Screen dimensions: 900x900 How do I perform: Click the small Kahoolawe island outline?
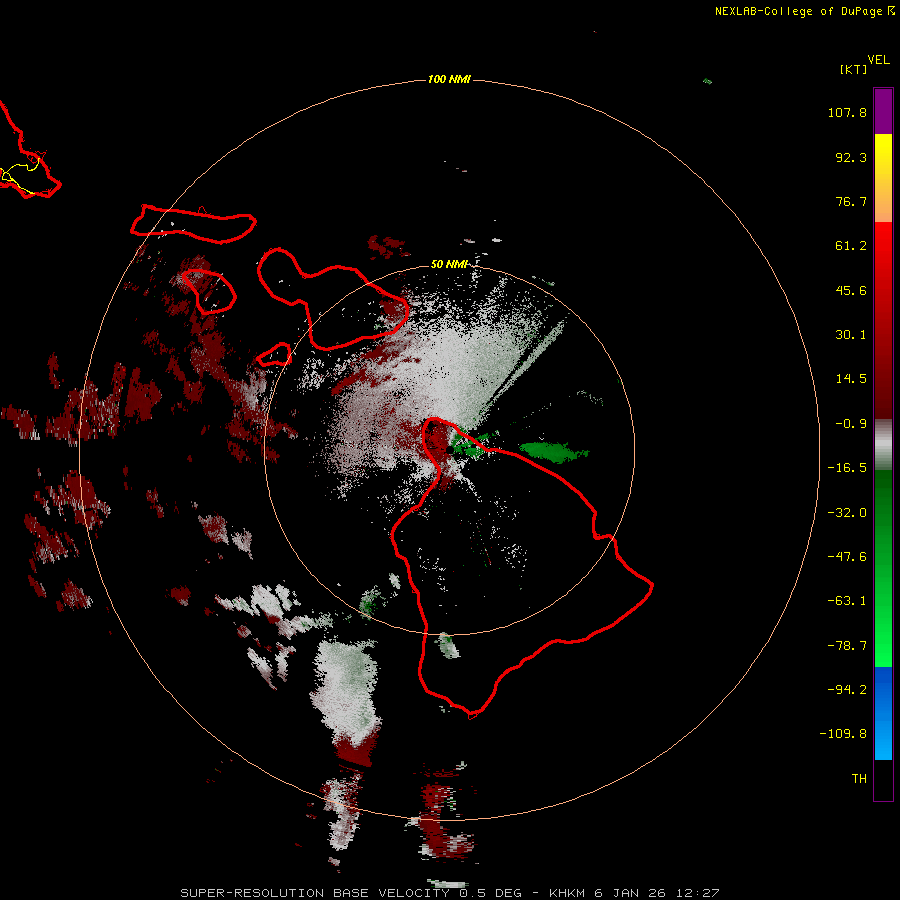tap(275, 355)
